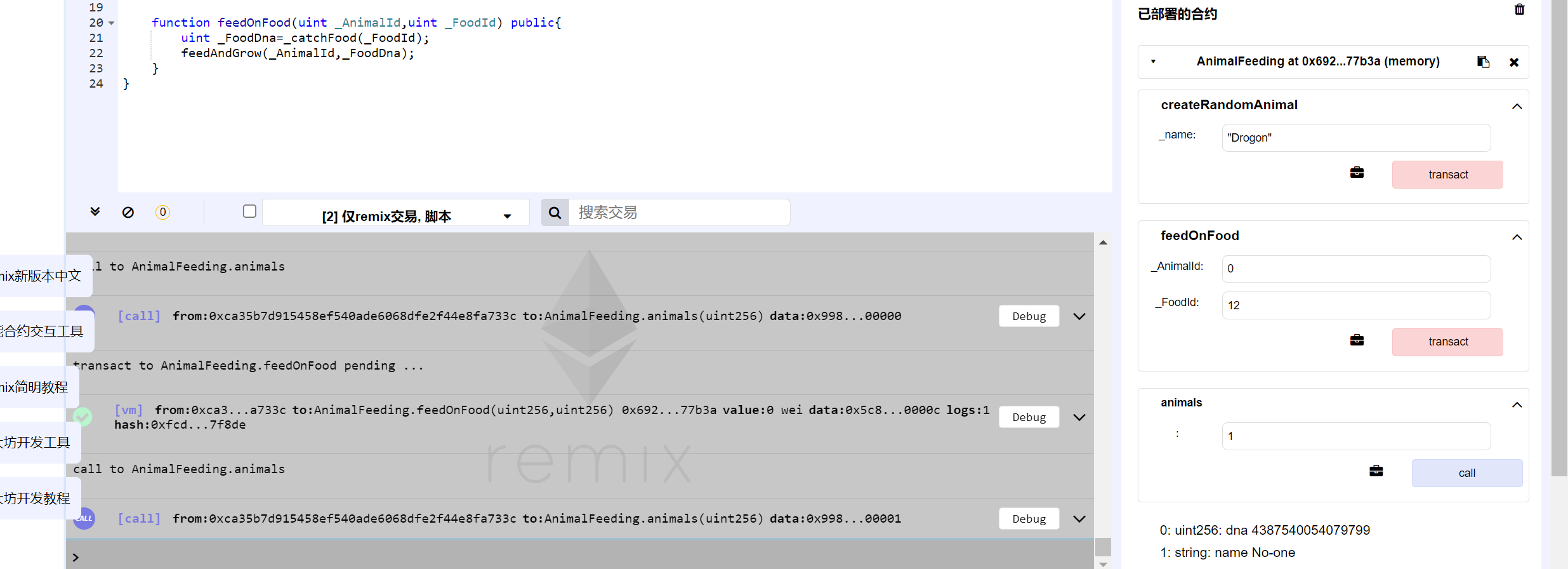Click the double-chevron terminal collapse icon

pos(95,211)
